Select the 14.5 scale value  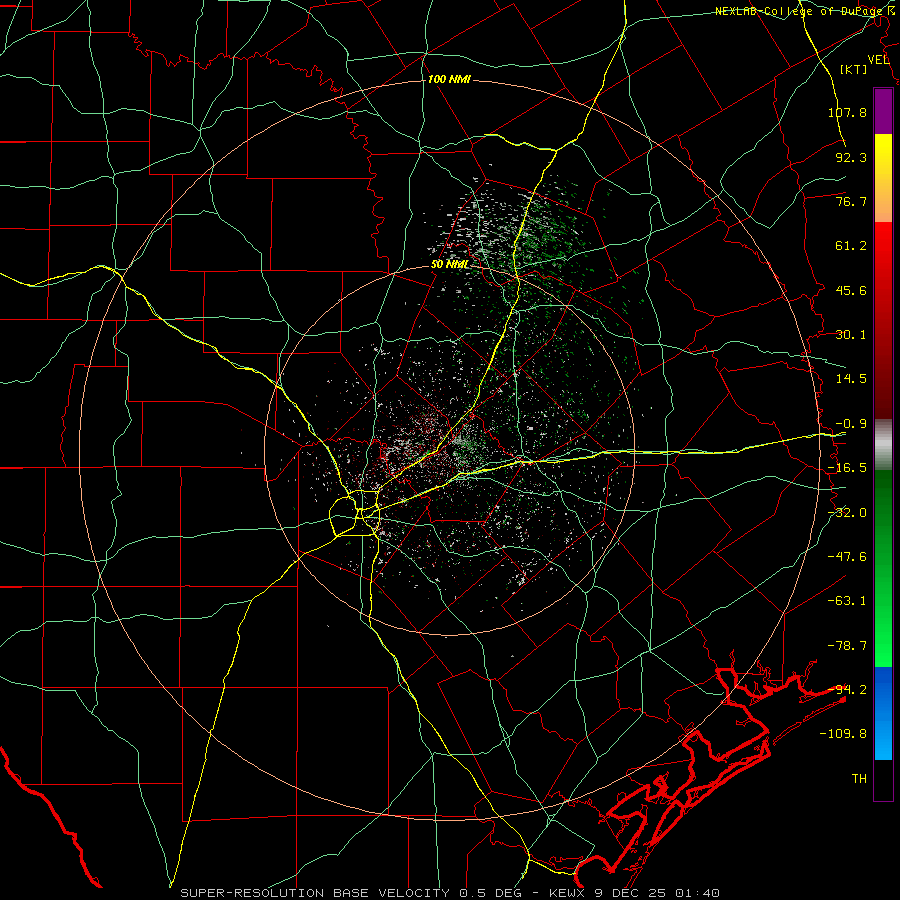[851, 379]
